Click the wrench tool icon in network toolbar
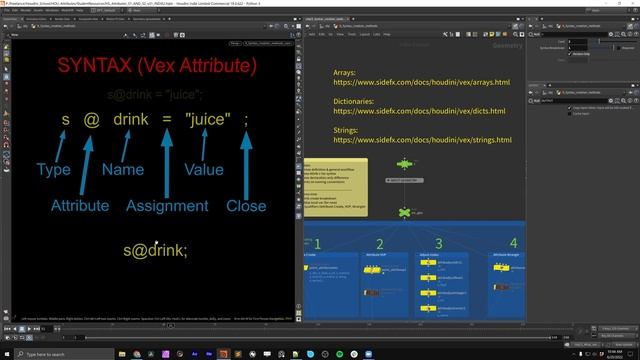Screen dimensions: 640x360 click(x=445, y=35)
